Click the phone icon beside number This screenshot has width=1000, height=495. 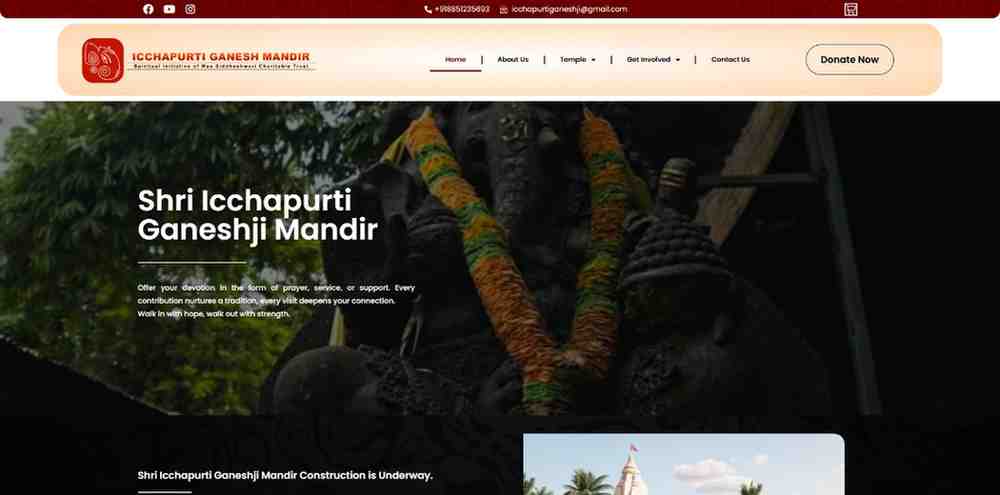coord(428,10)
